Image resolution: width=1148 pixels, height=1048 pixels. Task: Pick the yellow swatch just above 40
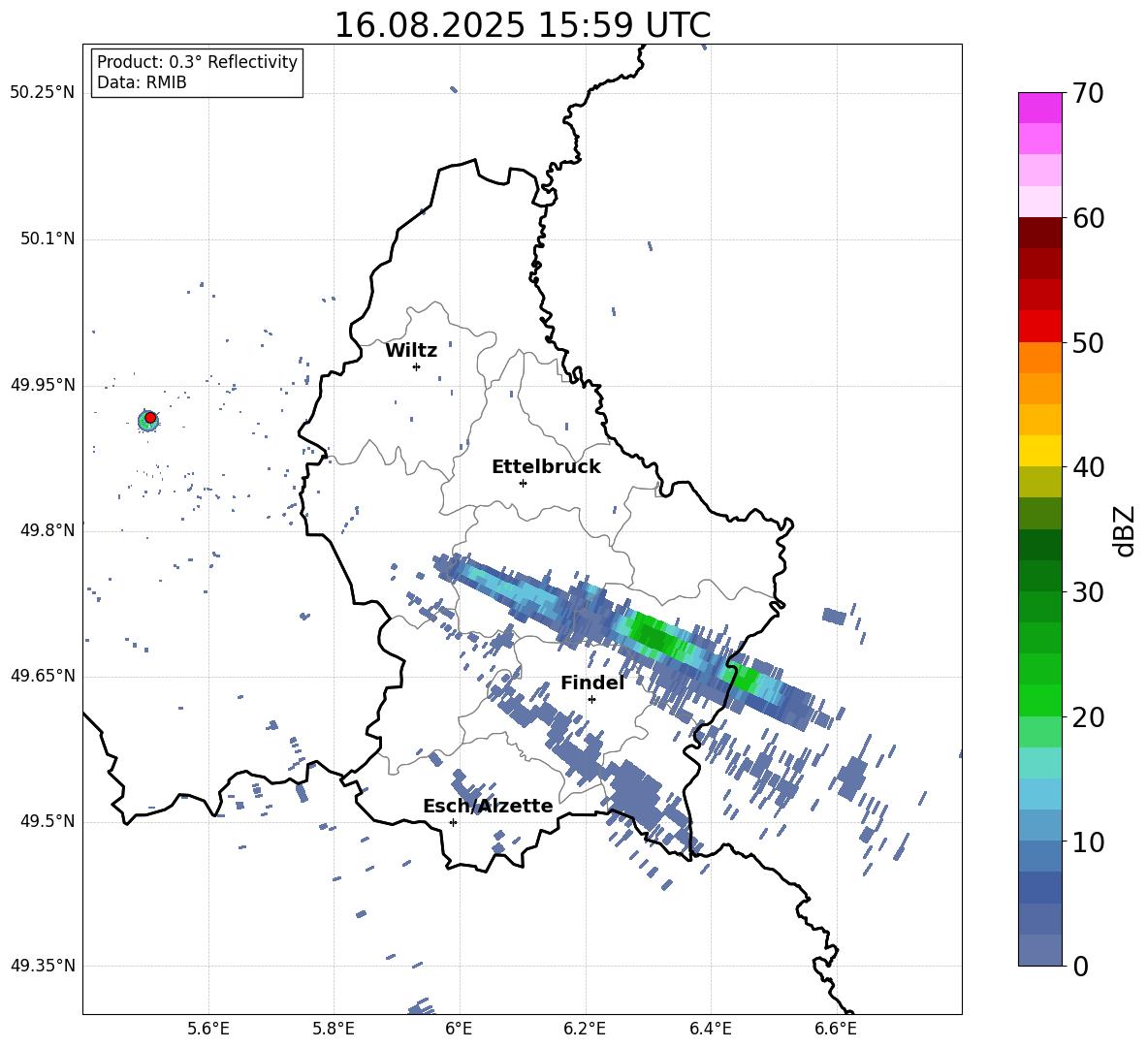(x=1040, y=451)
